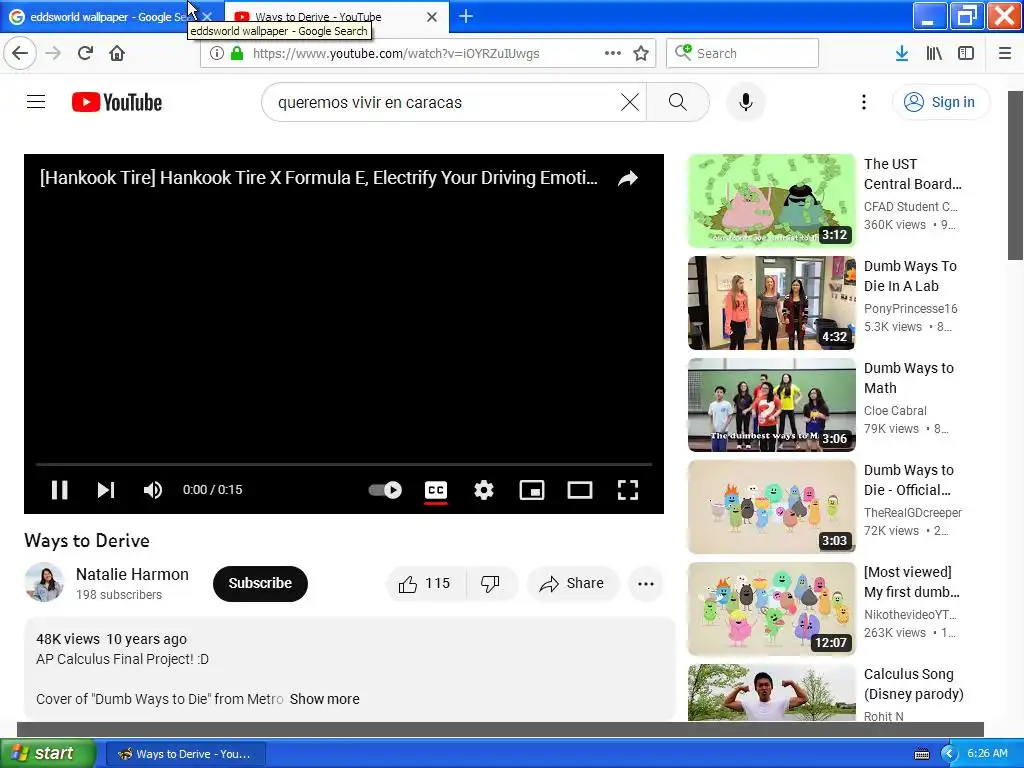Open Dumb Ways to Die - Official video
Screen dimensions: 1024x768
771,506
